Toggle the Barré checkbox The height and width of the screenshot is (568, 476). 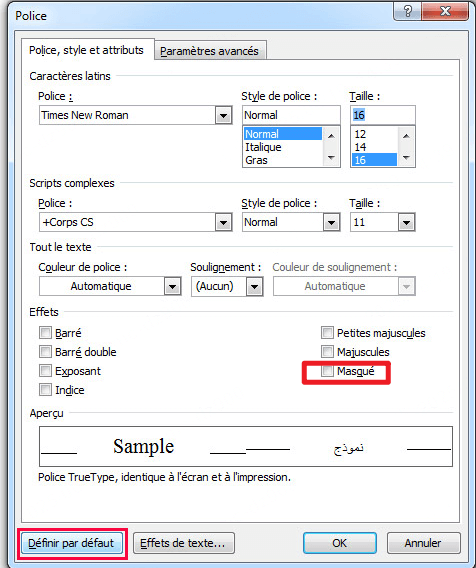(45, 333)
